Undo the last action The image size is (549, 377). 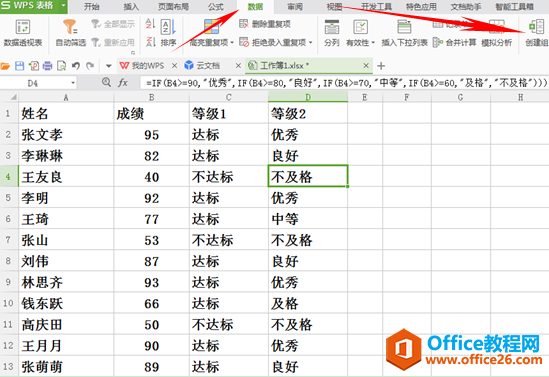[x=76, y=66]
